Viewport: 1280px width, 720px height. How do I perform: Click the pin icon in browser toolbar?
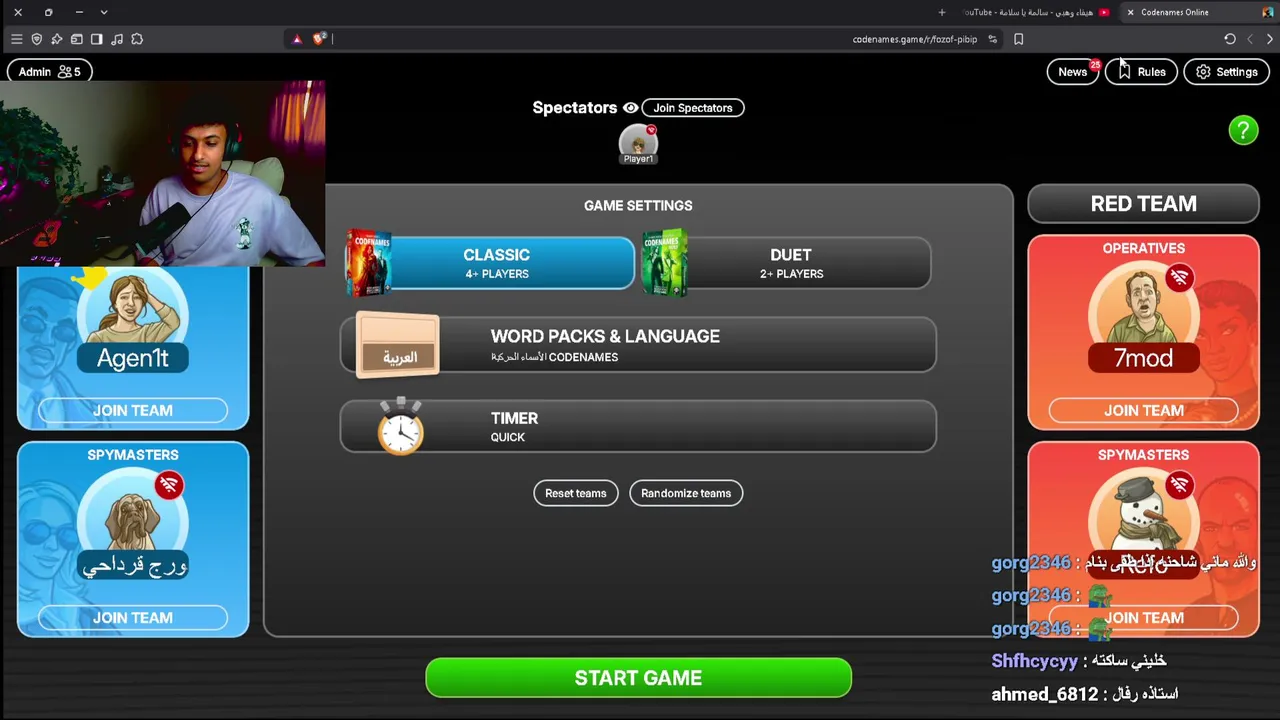point(57,39)
